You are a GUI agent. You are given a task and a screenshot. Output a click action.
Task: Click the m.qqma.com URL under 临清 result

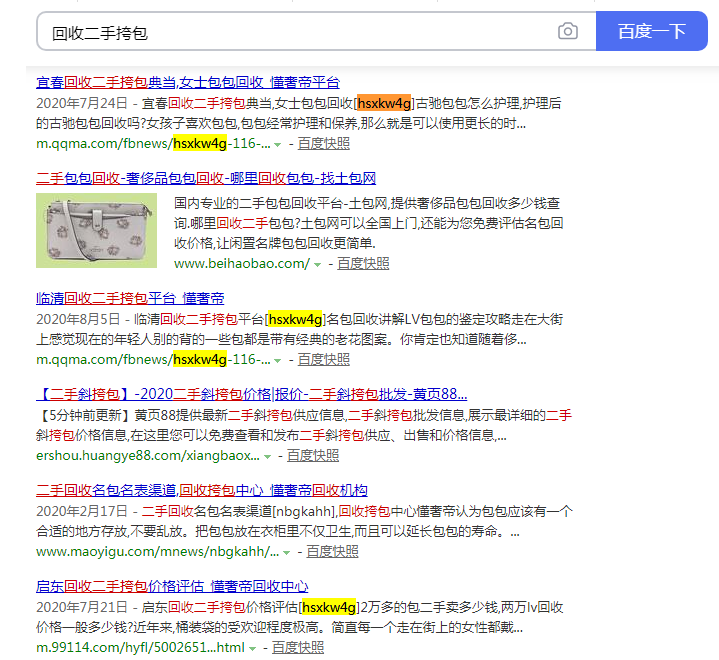coord(153,360)
